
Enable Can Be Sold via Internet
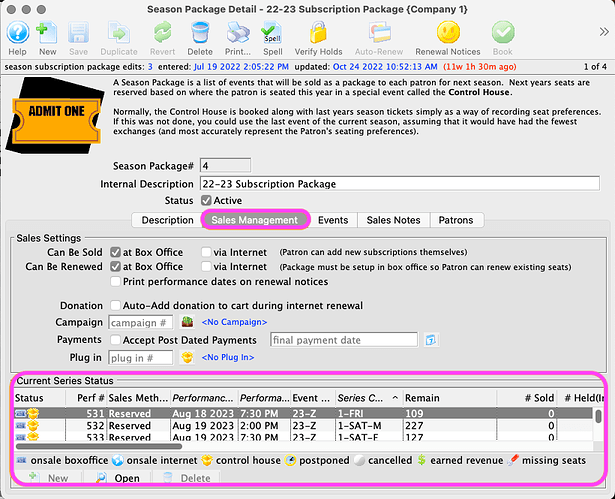206,252
